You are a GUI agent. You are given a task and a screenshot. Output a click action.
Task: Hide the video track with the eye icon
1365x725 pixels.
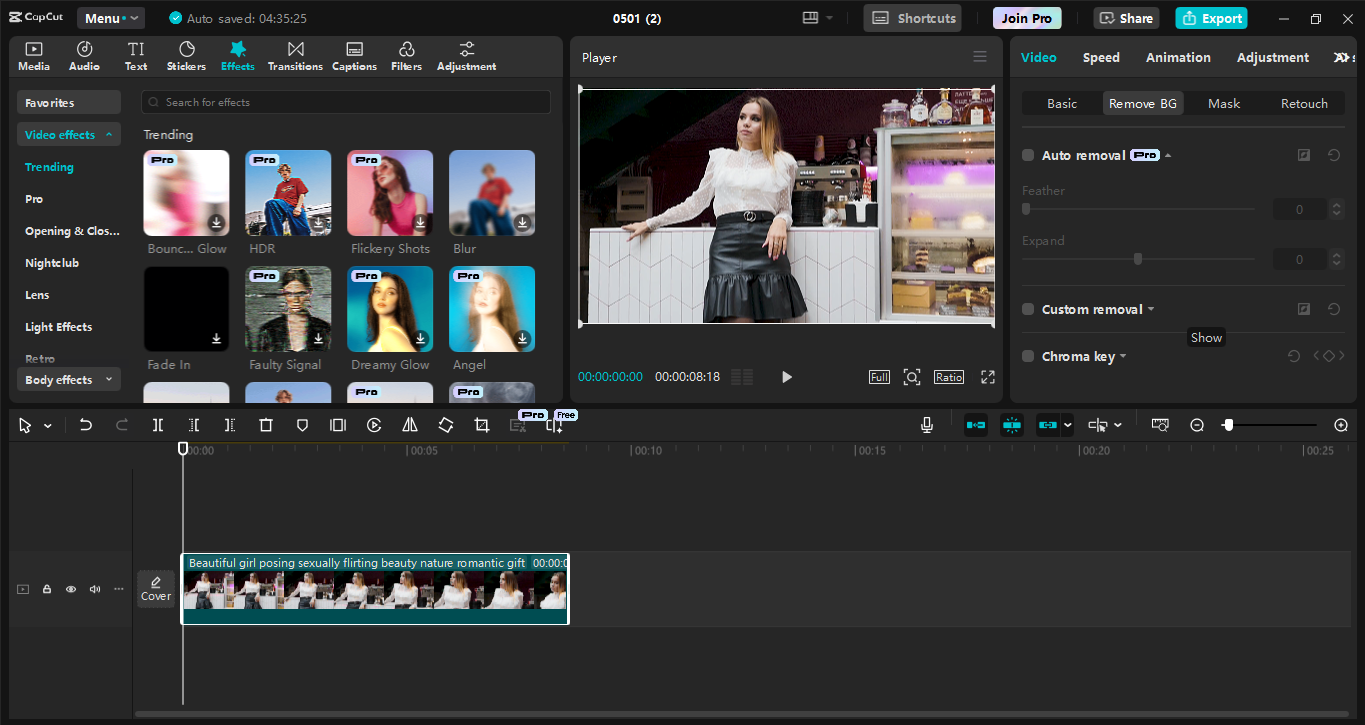click(70, 589)
